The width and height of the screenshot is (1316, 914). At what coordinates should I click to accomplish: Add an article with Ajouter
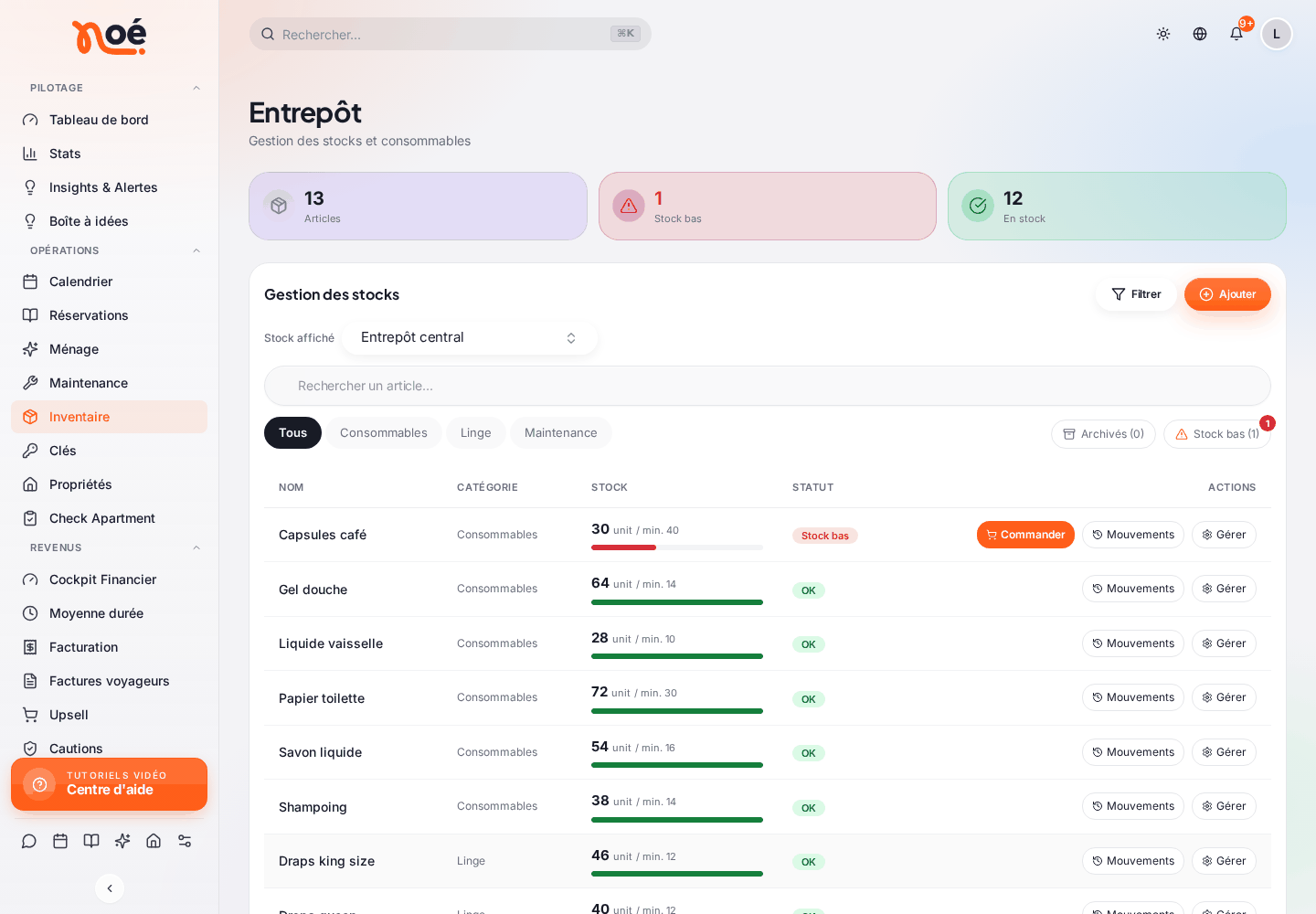pyautogui.click(x=1227, y=294)
